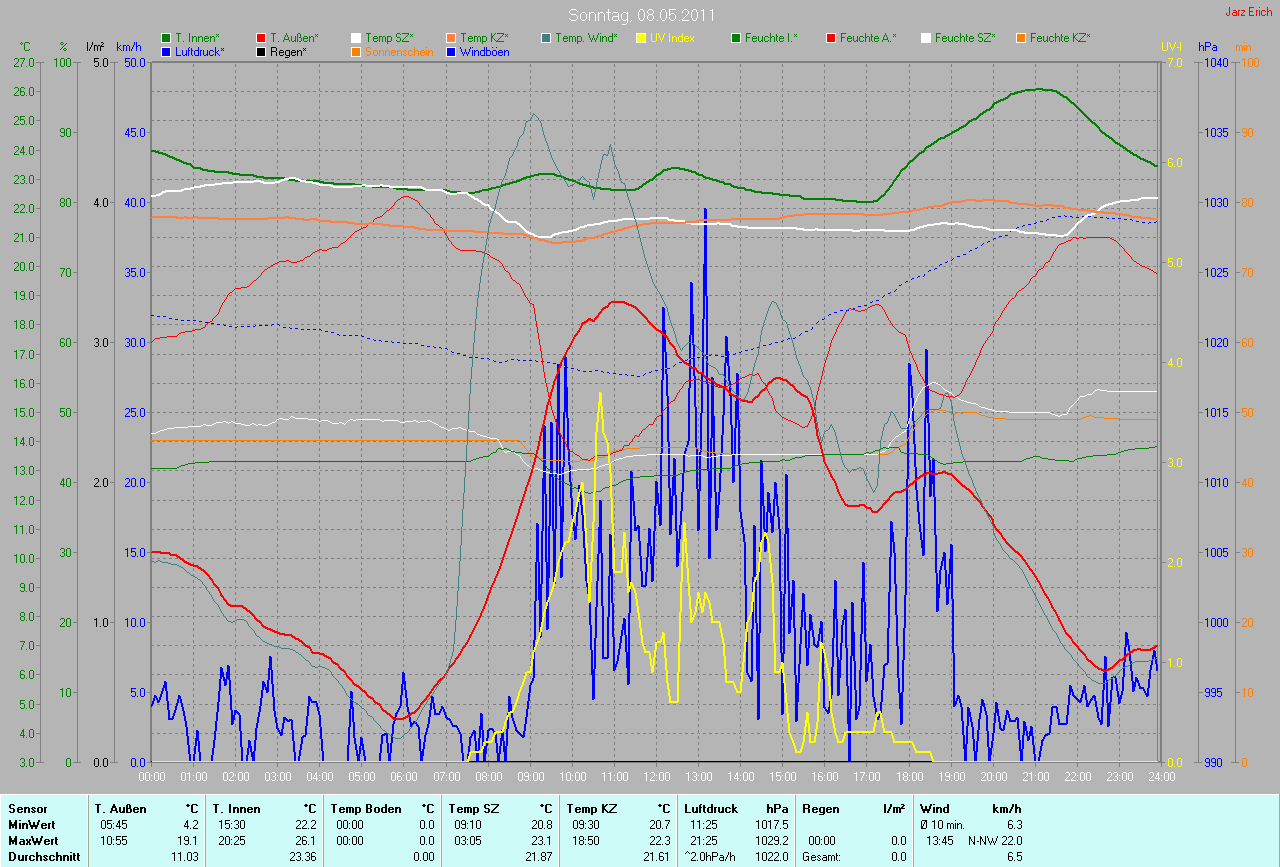Click the orange Sonnenschein legend square
Image resolution: width=1280 pixels, height=867 pixels.
tap(356, 51)
